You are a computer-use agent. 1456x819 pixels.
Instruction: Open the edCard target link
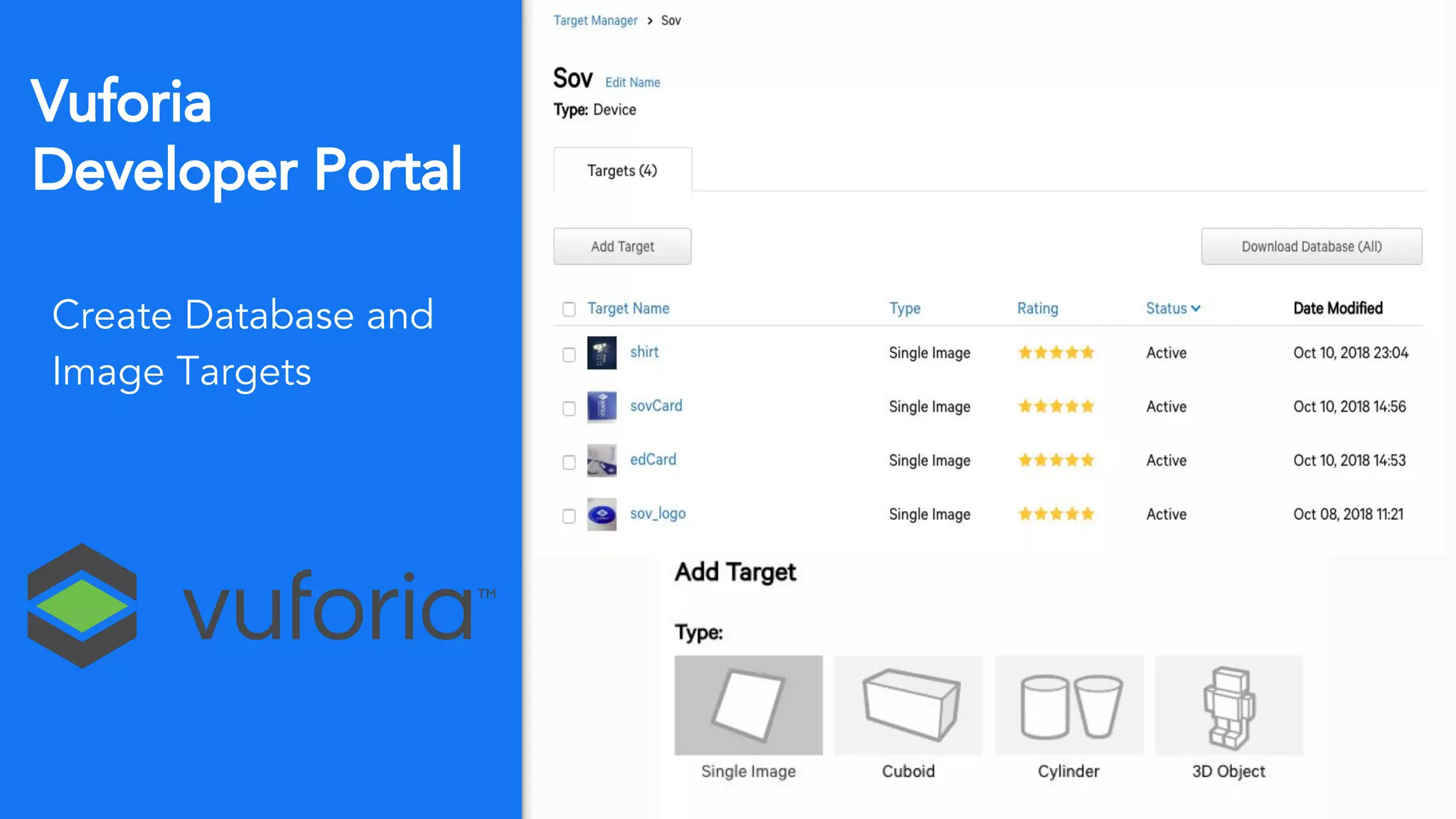653,460
